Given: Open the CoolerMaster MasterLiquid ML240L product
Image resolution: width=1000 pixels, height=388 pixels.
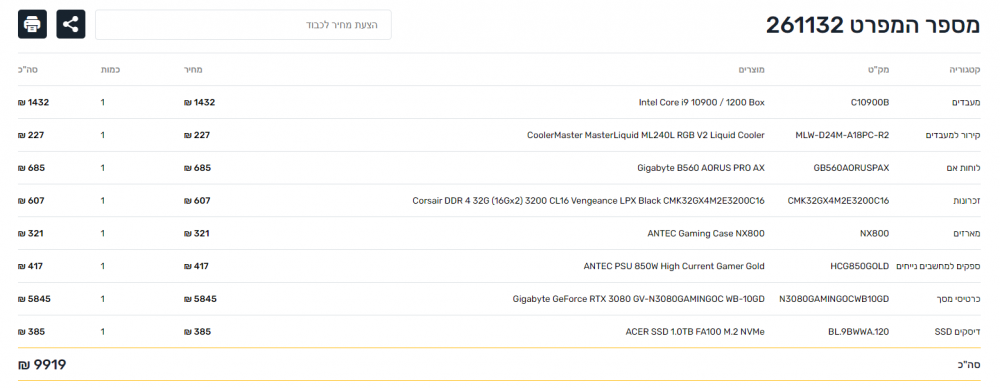Looking at the screenshot, I should pos(645,135).
